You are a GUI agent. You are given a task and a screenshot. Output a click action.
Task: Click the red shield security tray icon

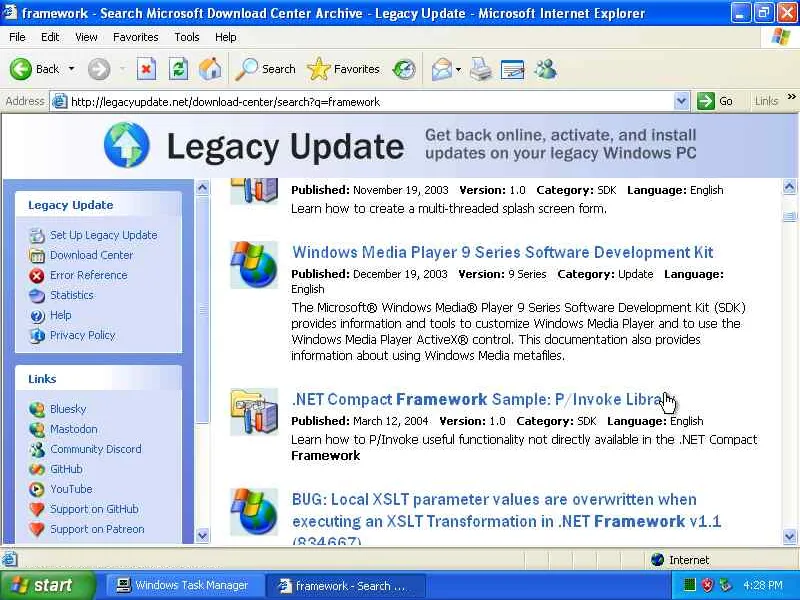click(x=707, y=585)
